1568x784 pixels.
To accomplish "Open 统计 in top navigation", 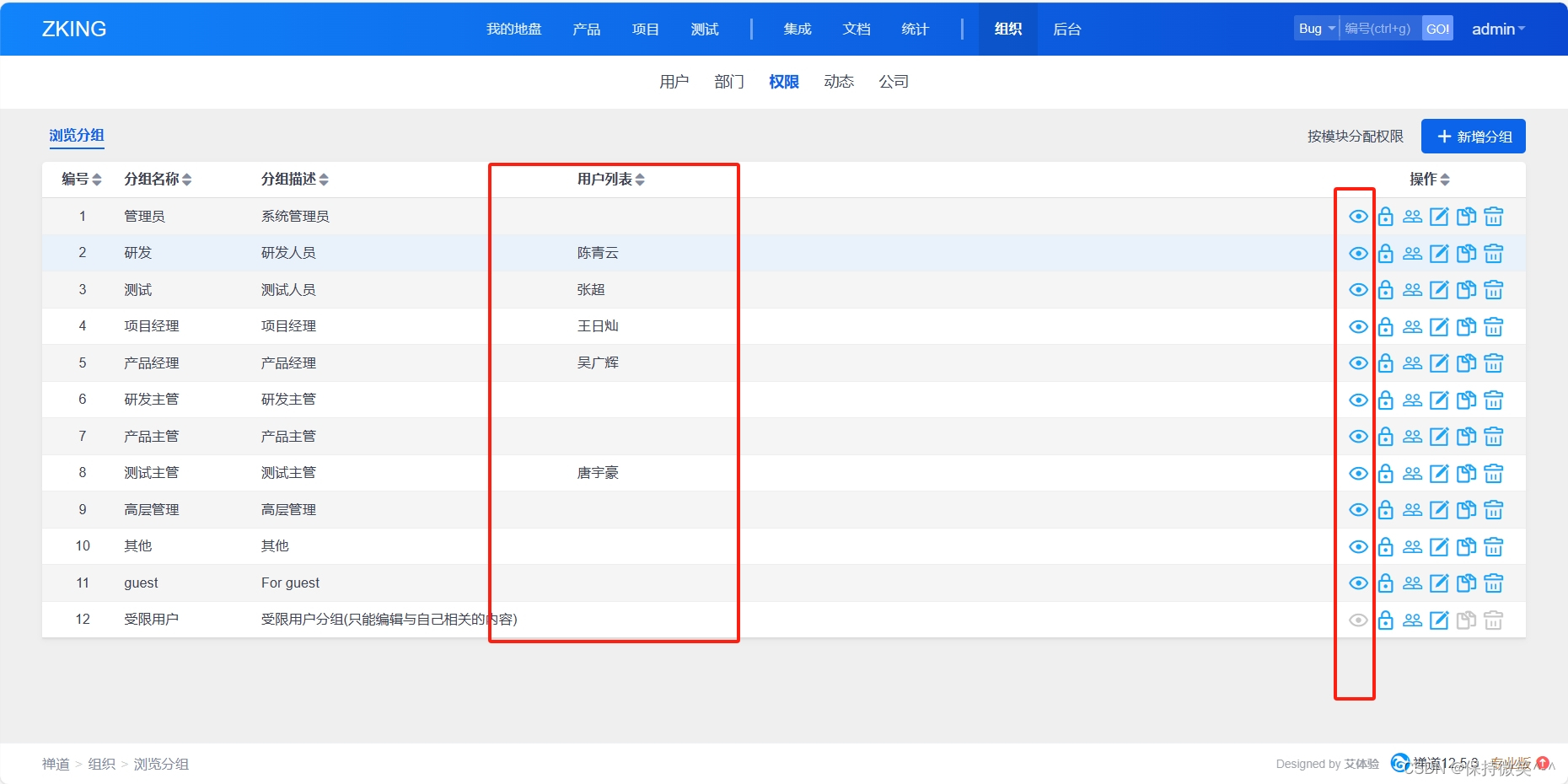I will pos(916,30).
